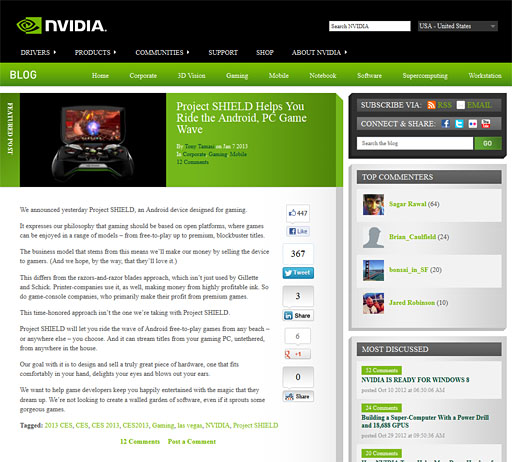Expand the Products menu
This screenshot has width=512, height=462.
click(x=95, y=52)
